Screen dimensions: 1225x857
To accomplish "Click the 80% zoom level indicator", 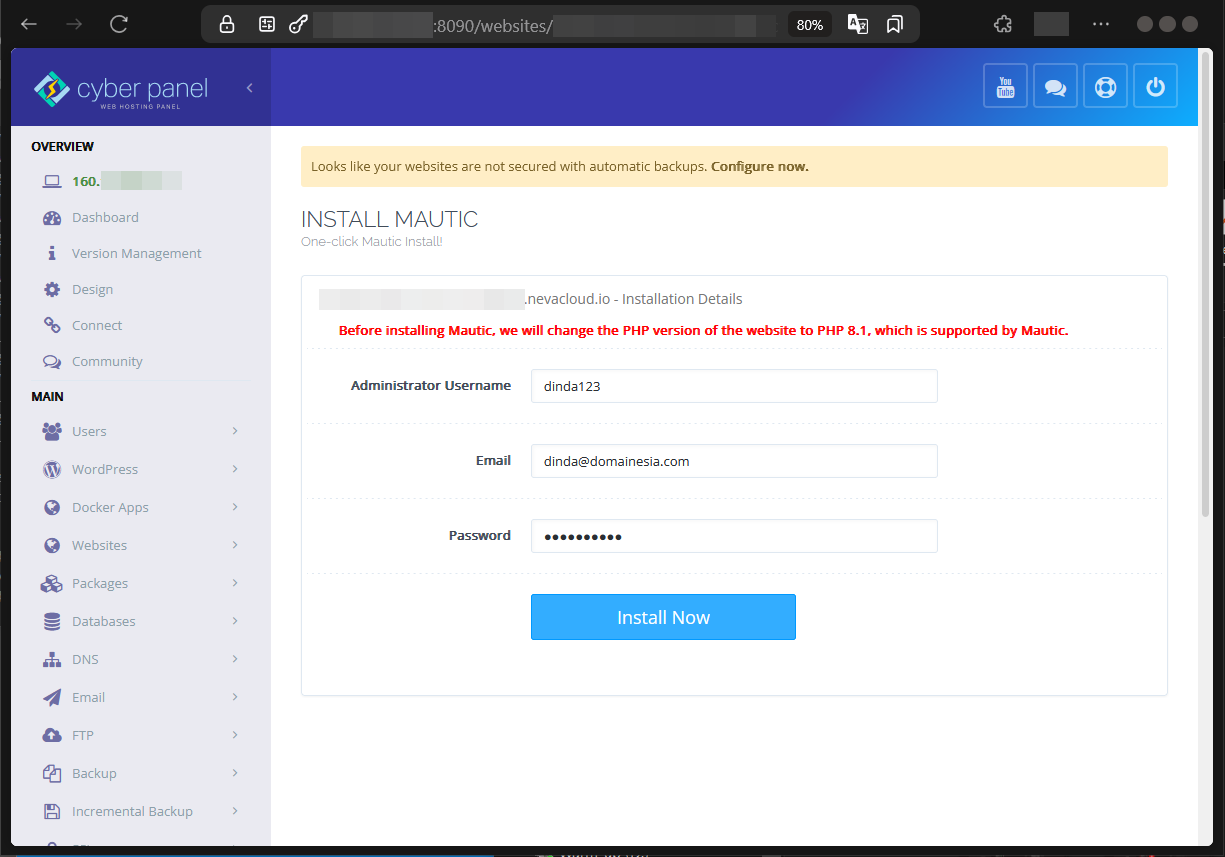I will [x=810, y=25].
